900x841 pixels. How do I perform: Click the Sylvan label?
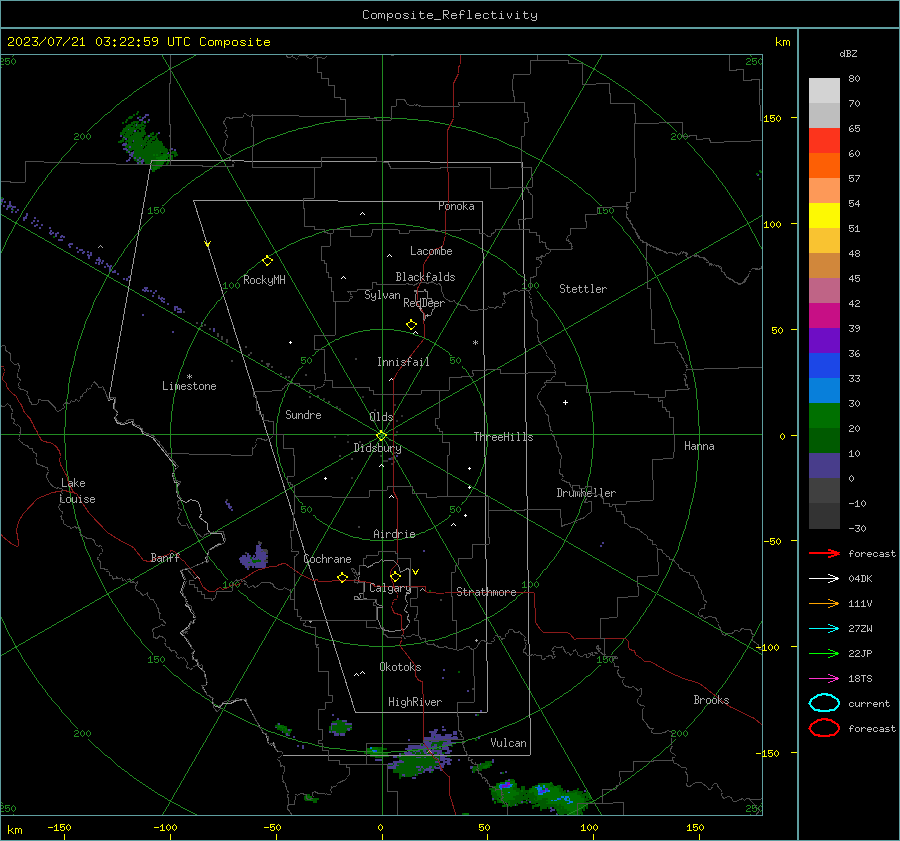coord(382,295)
